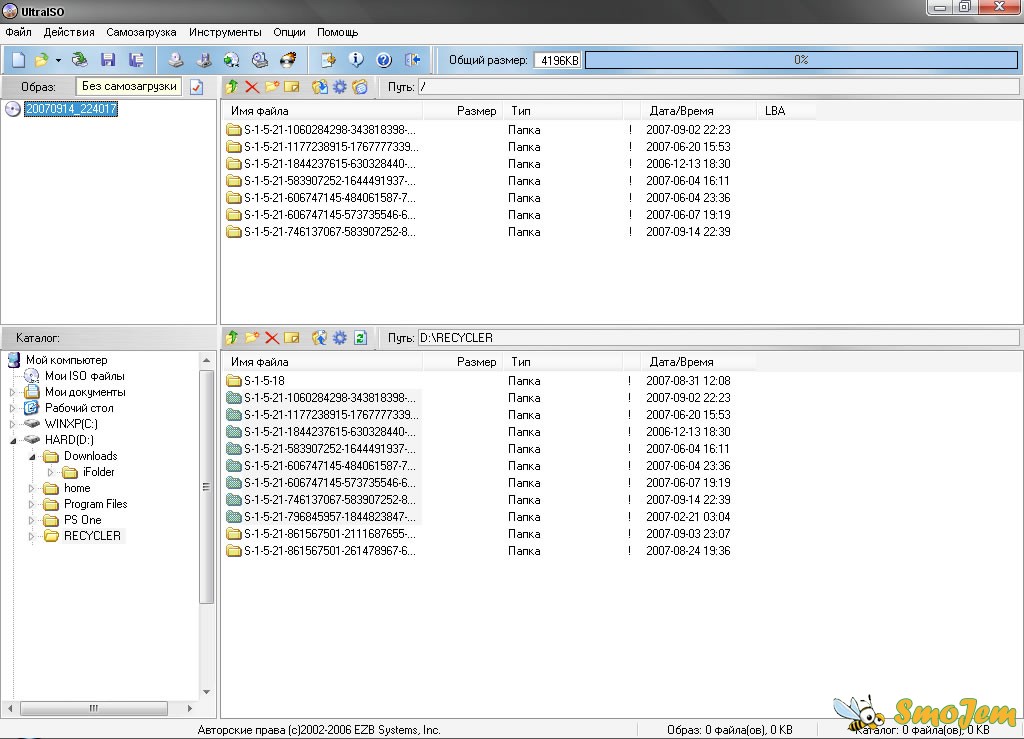This screenshot has height=739, width=1024.
Task: Open the Действия menu
Action: [x=69, y=32]
